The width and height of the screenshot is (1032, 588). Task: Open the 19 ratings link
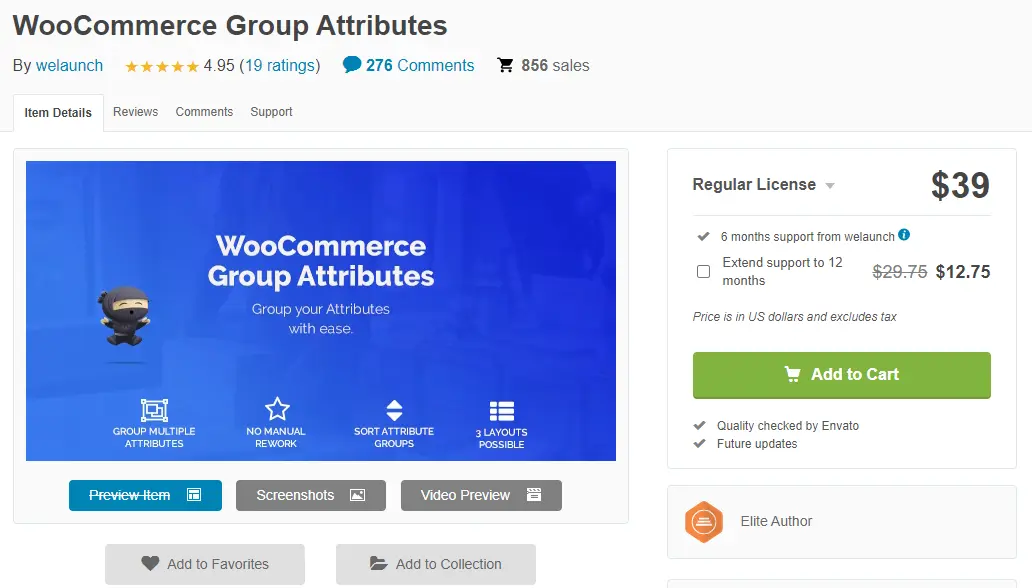(x=280, y=65)
